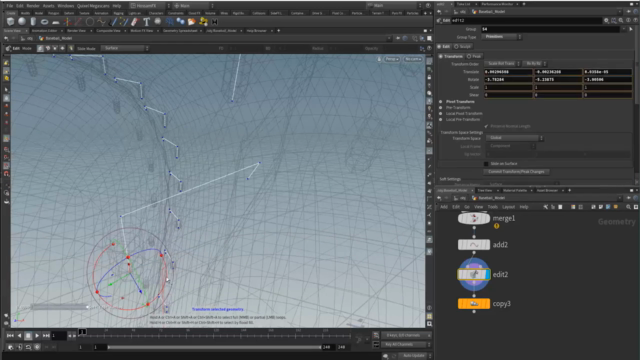Viewport: 640px width, 360px height.
Task: Open the Persp camera menu in viewport
Action: click(391, 59)
